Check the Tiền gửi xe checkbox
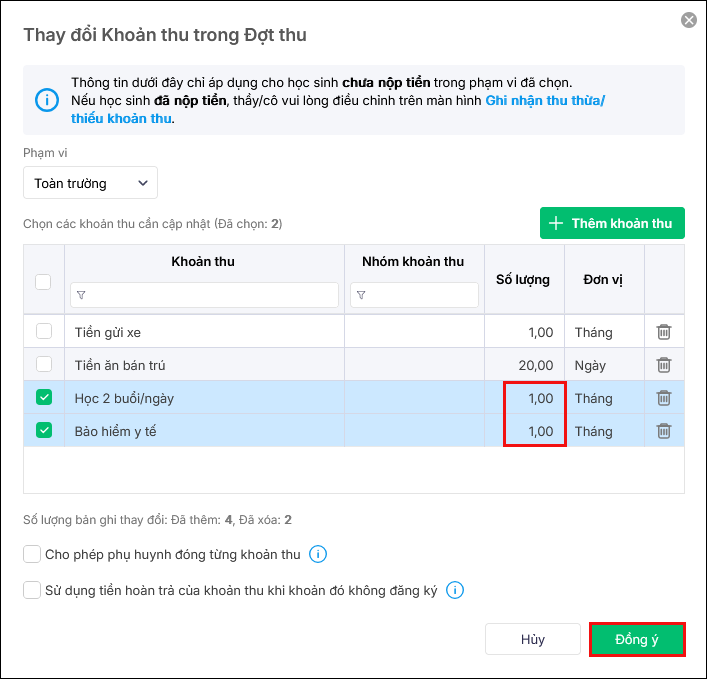 pyautogui.click(x=44, y=332)
